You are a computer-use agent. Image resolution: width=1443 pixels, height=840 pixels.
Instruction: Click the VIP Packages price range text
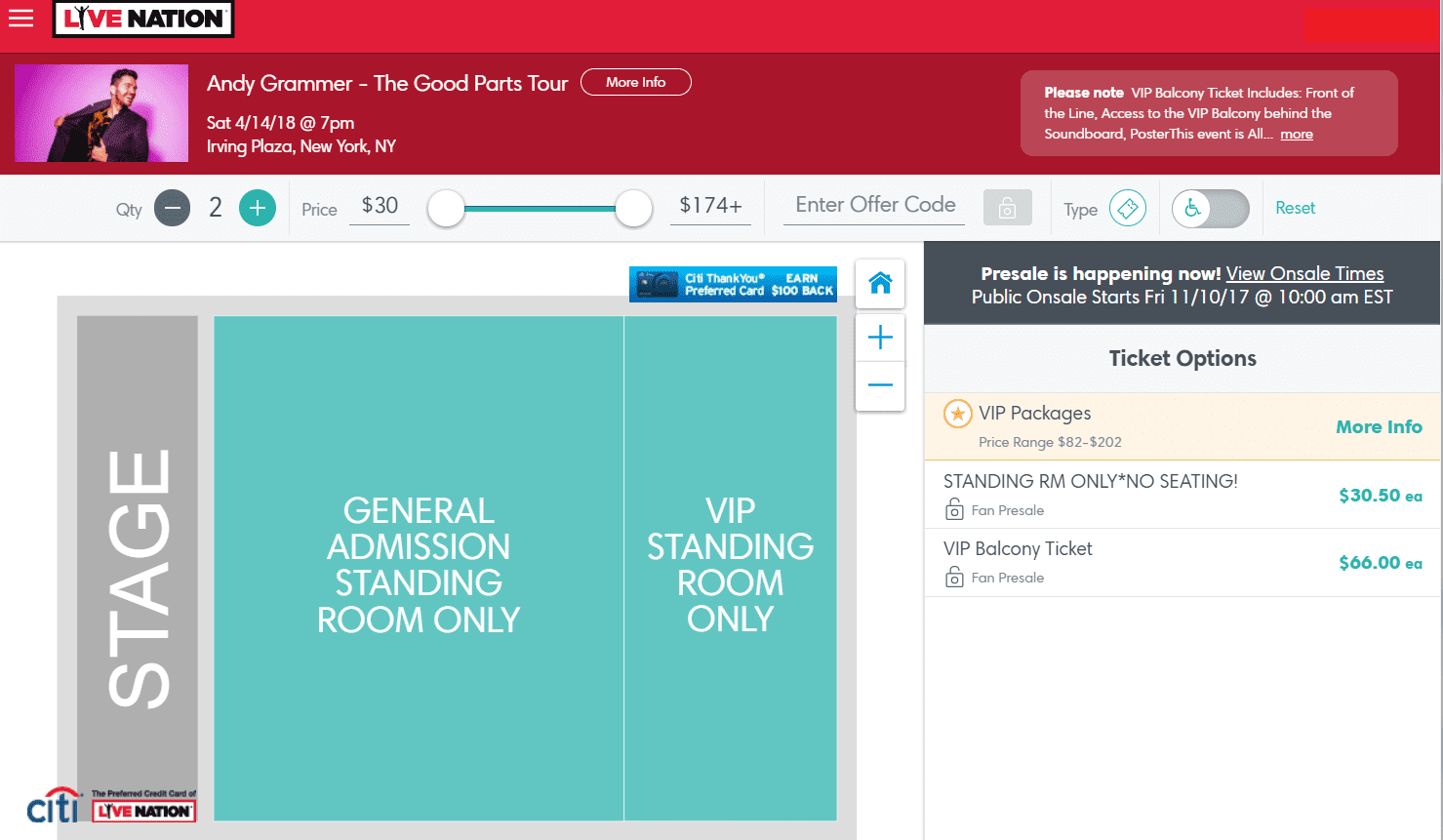1050,442
